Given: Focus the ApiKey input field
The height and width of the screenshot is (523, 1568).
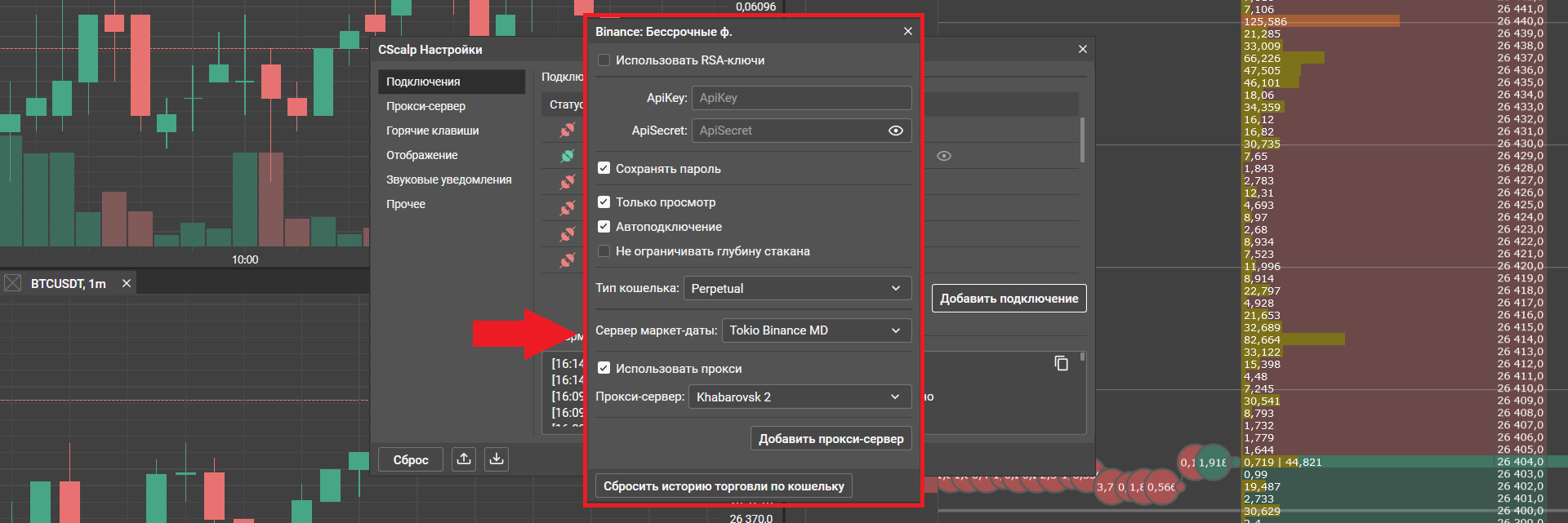Looking at the screenshot, I should point(802,98).
